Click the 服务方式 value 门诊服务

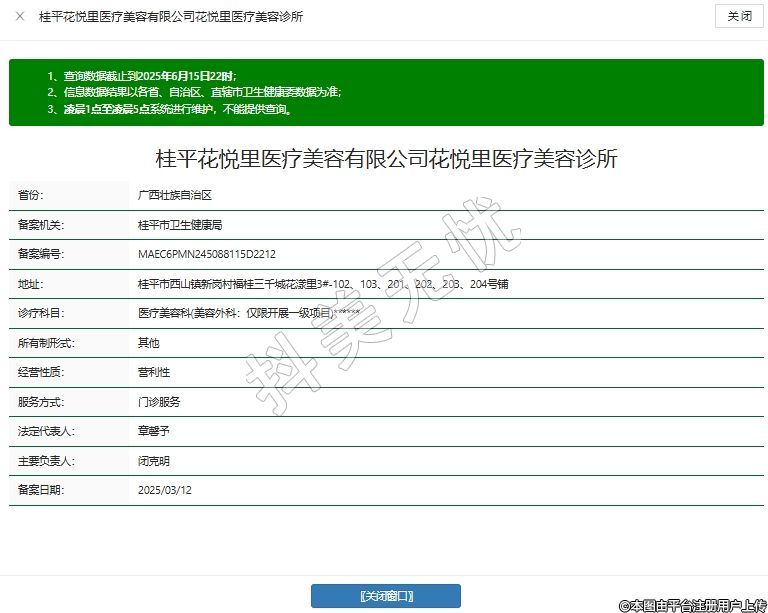159,401
